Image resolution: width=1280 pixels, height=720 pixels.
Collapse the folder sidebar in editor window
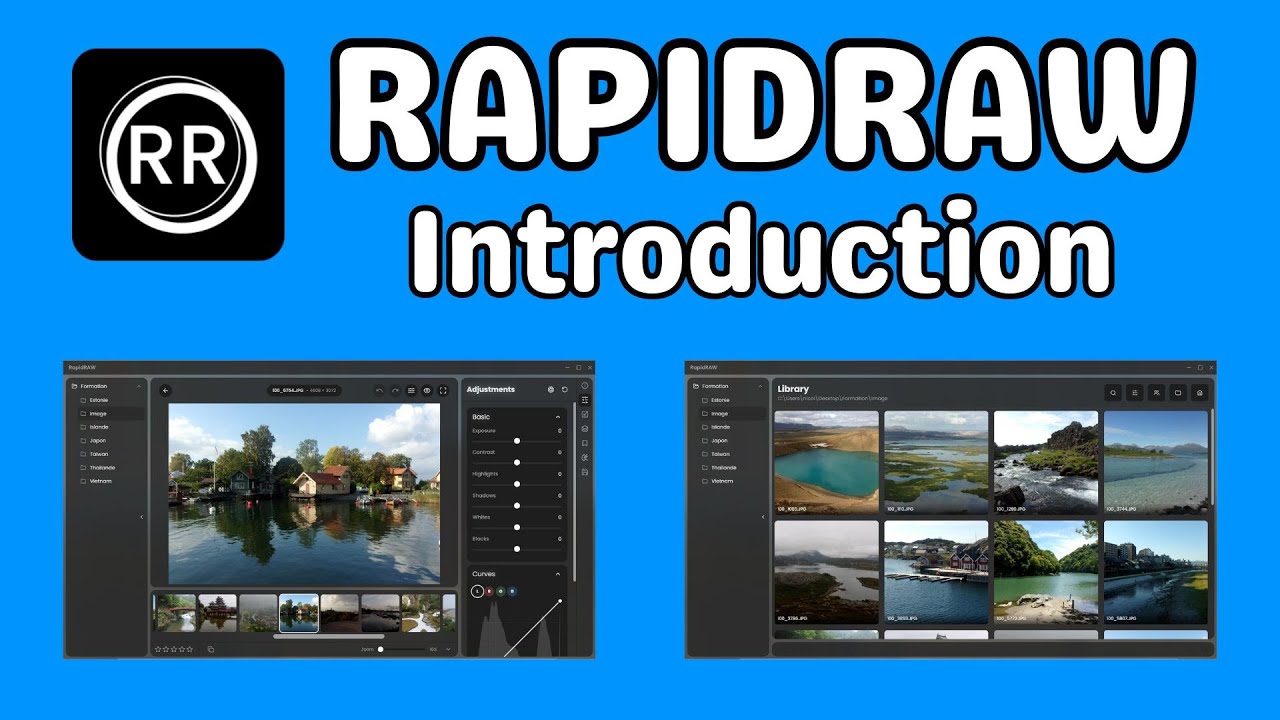tap(141, 517)
